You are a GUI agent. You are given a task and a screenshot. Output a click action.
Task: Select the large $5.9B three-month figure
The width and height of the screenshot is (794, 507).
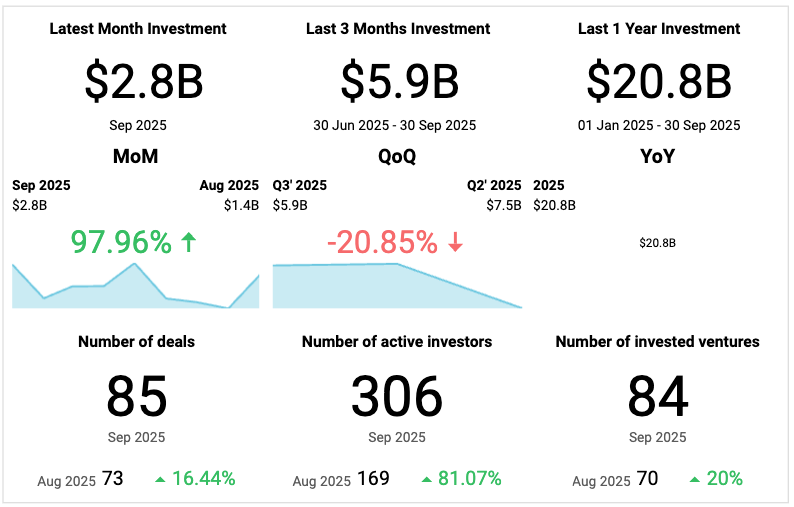398,81
